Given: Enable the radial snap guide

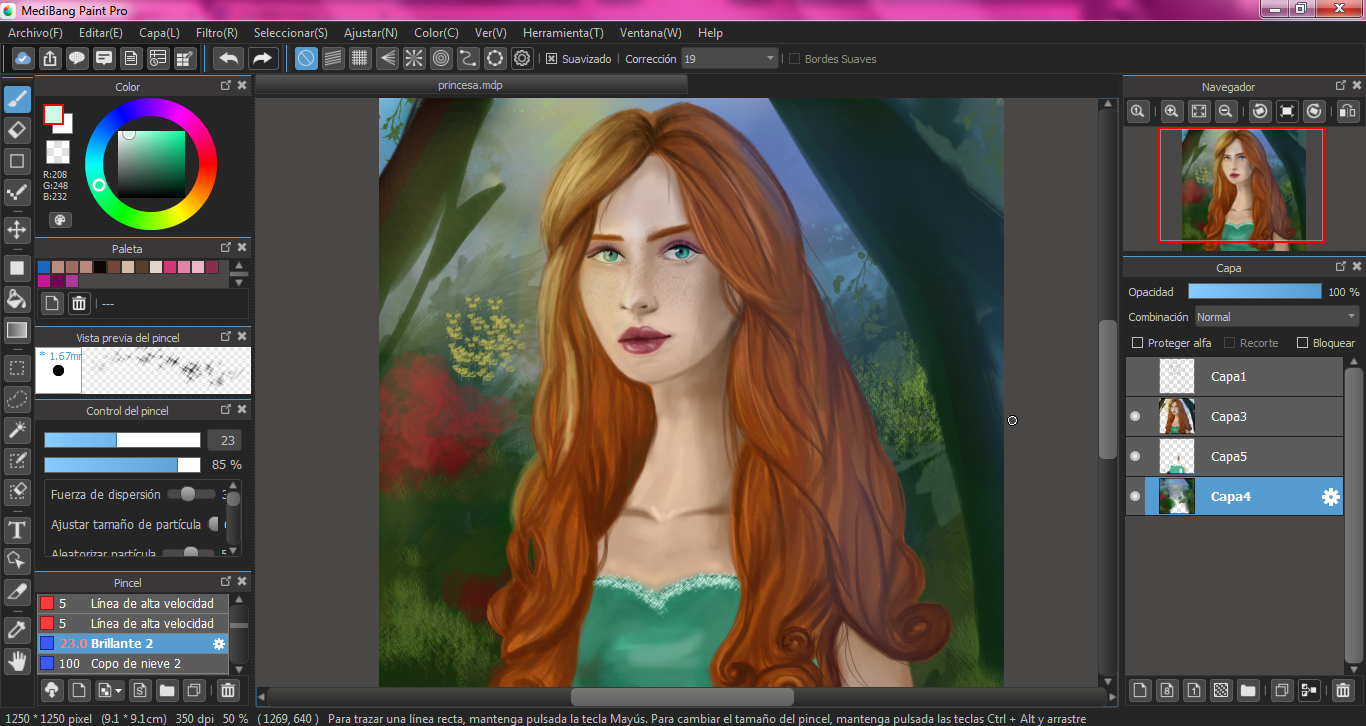Looking at the screenshot, I should [414, 58].
